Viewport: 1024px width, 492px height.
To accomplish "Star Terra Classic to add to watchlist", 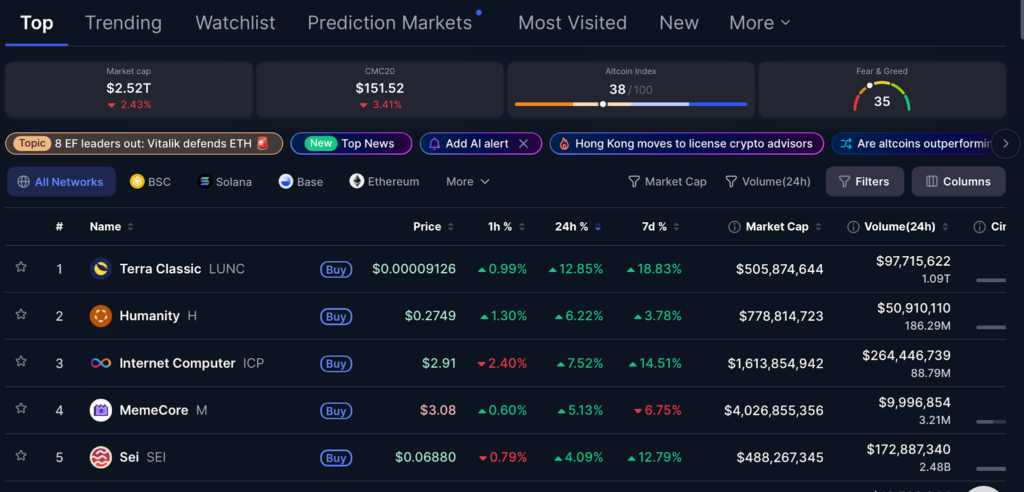I will point(21,267).
